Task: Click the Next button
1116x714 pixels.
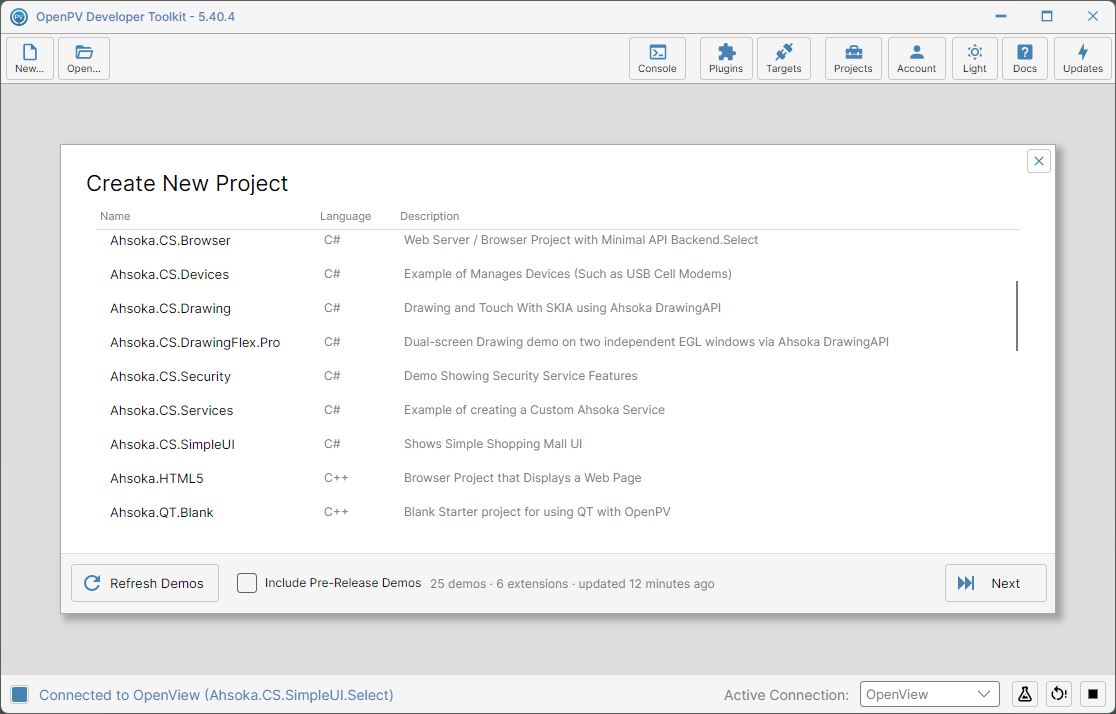Action: (996, 583)
